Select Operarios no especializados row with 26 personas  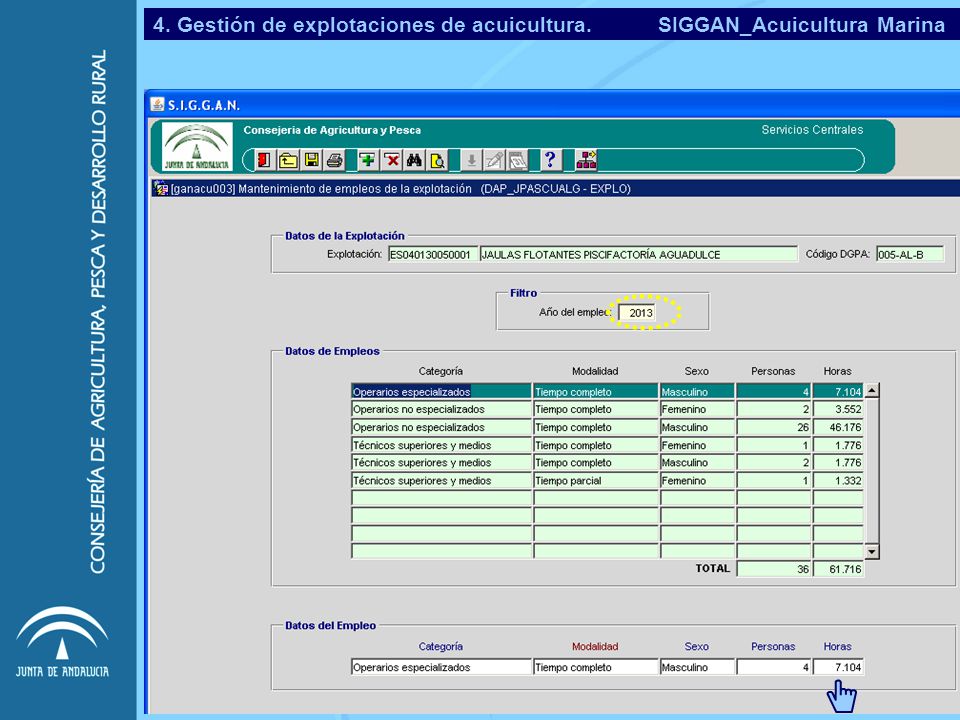(607, 427)
